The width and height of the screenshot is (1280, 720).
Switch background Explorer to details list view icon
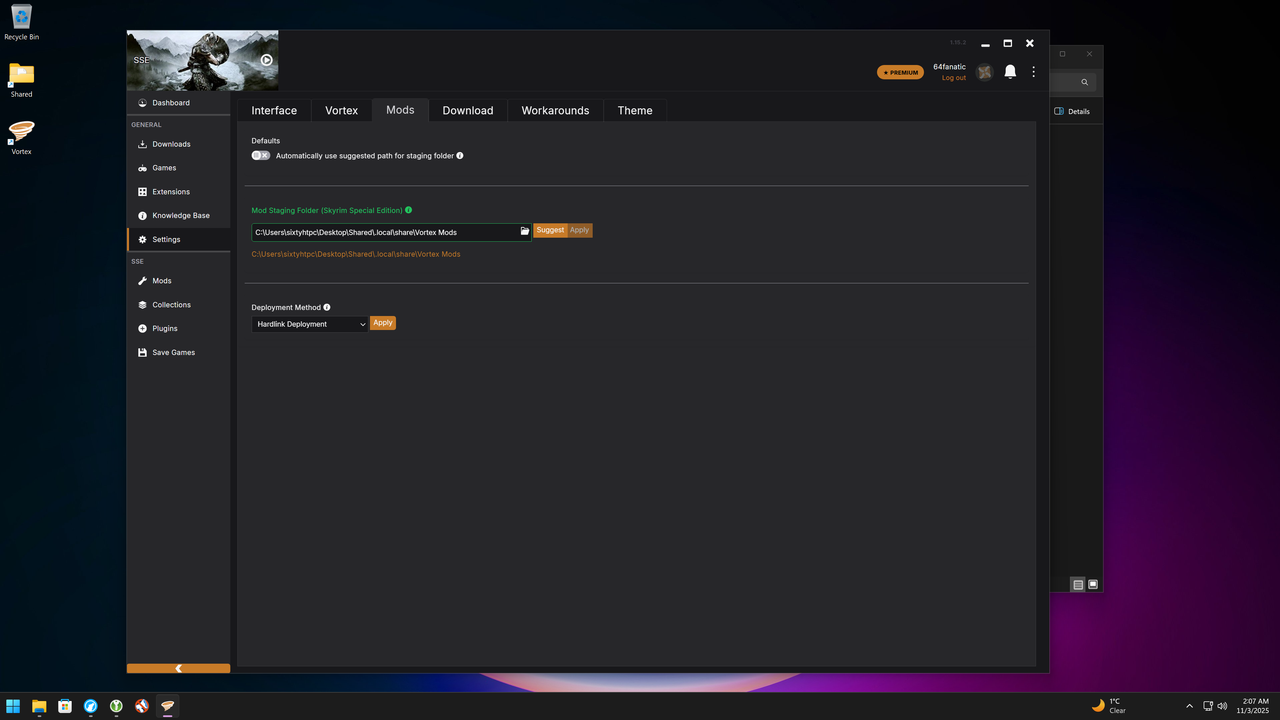[1078, 585]
